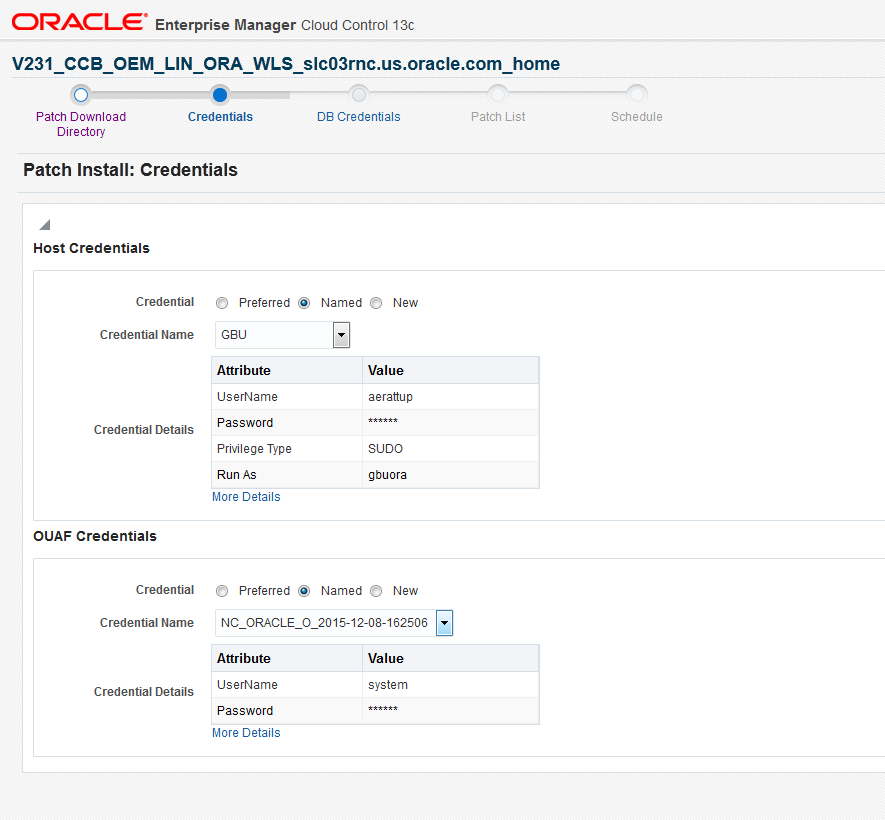
Task: Click the Oracle logo
Action: (80, 22)
